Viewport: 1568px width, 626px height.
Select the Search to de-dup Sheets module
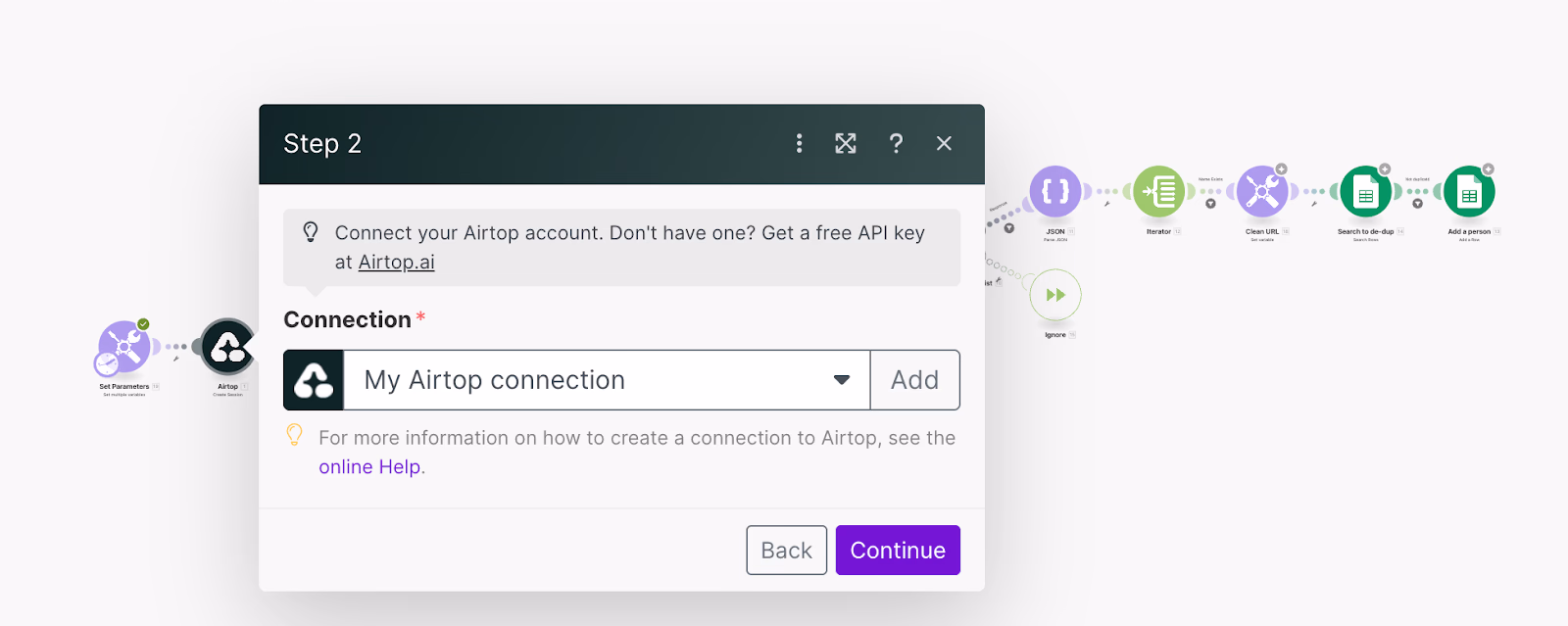click(1365, 191)
